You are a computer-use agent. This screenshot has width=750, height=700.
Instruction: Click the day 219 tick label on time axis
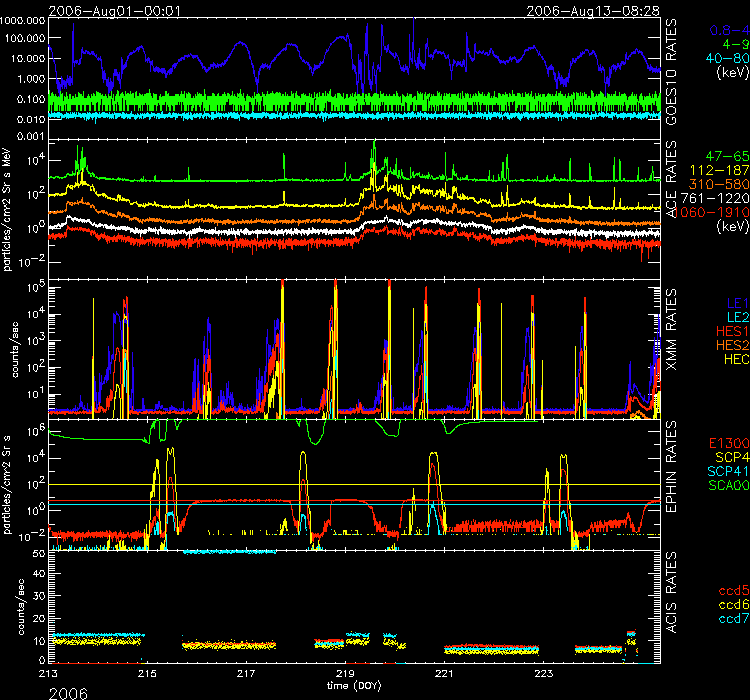point(345,676)
